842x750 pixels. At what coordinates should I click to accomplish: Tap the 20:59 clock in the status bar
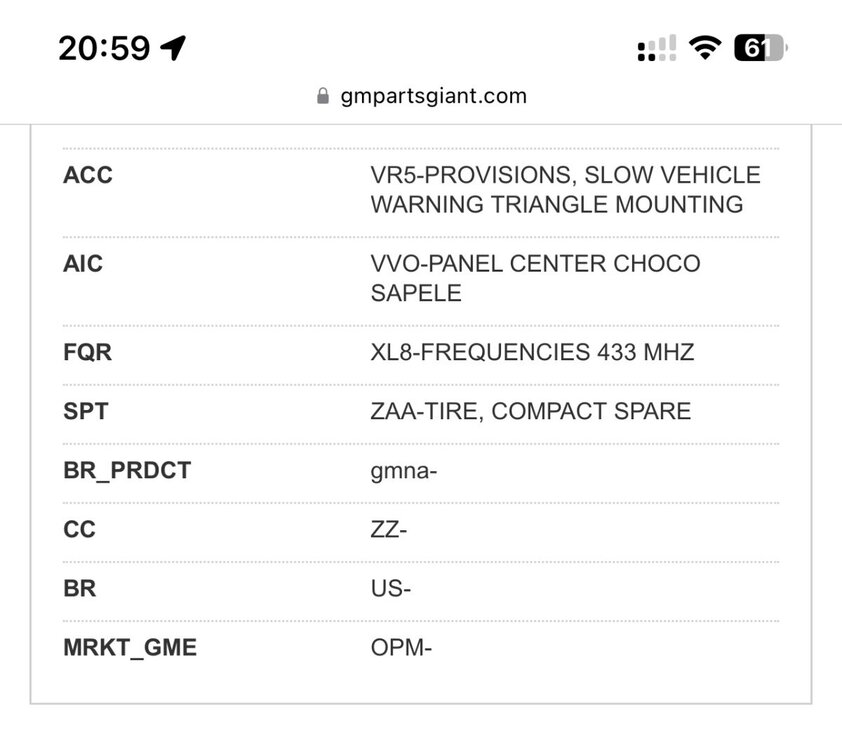coord(104,47)
